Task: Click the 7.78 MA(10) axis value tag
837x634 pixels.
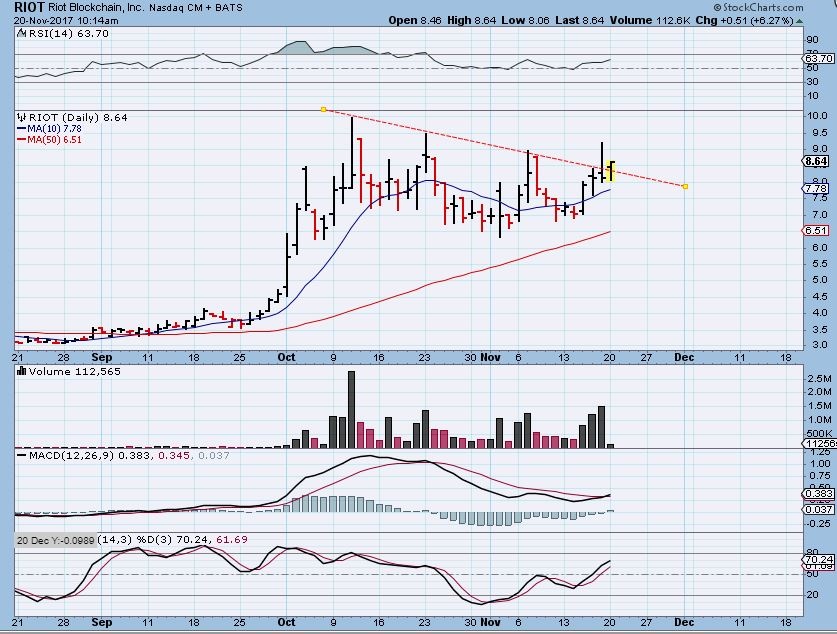Action: point(817,188)
